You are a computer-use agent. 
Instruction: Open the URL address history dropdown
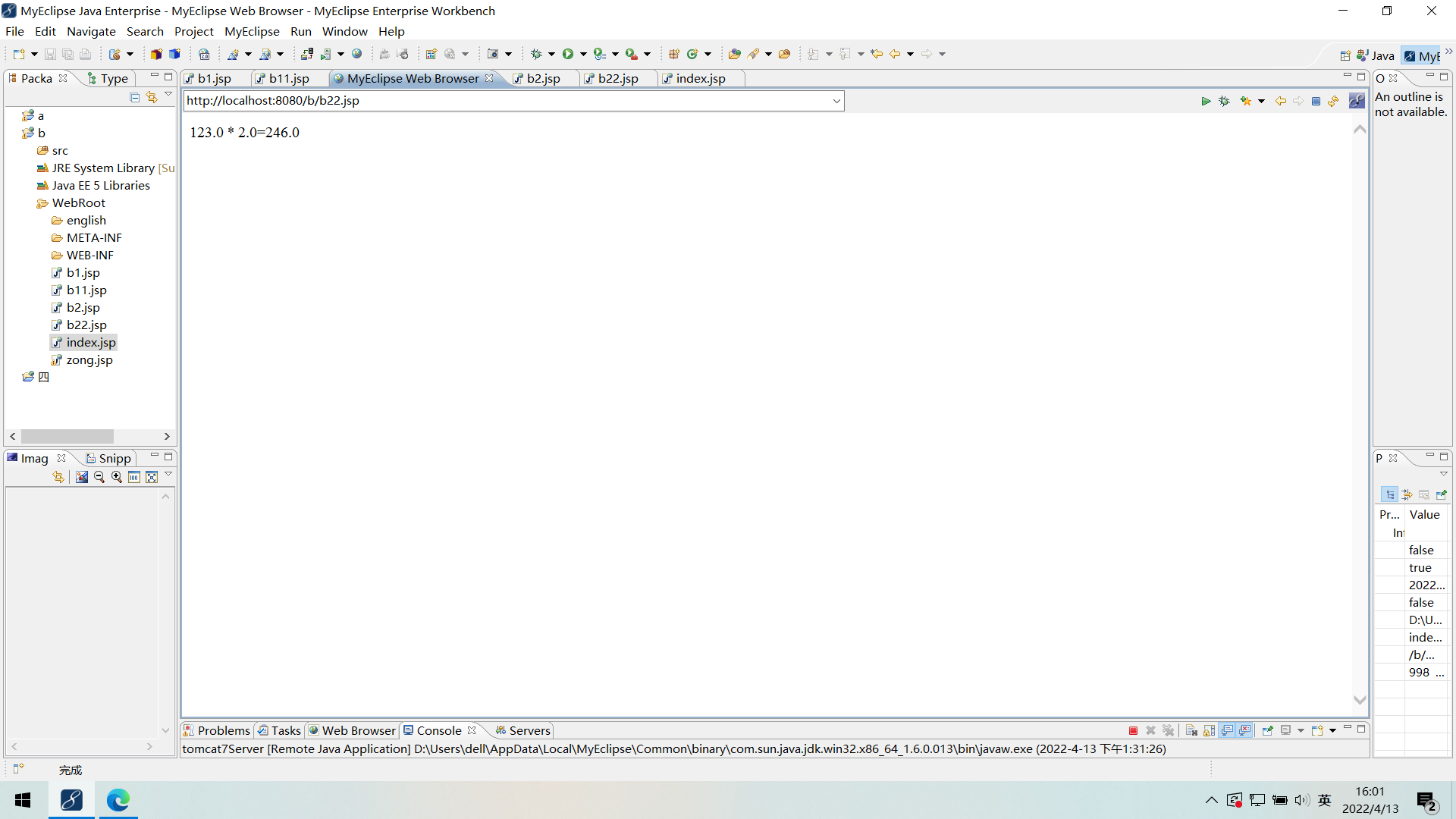pyautogui.click(x=836, y=101)
